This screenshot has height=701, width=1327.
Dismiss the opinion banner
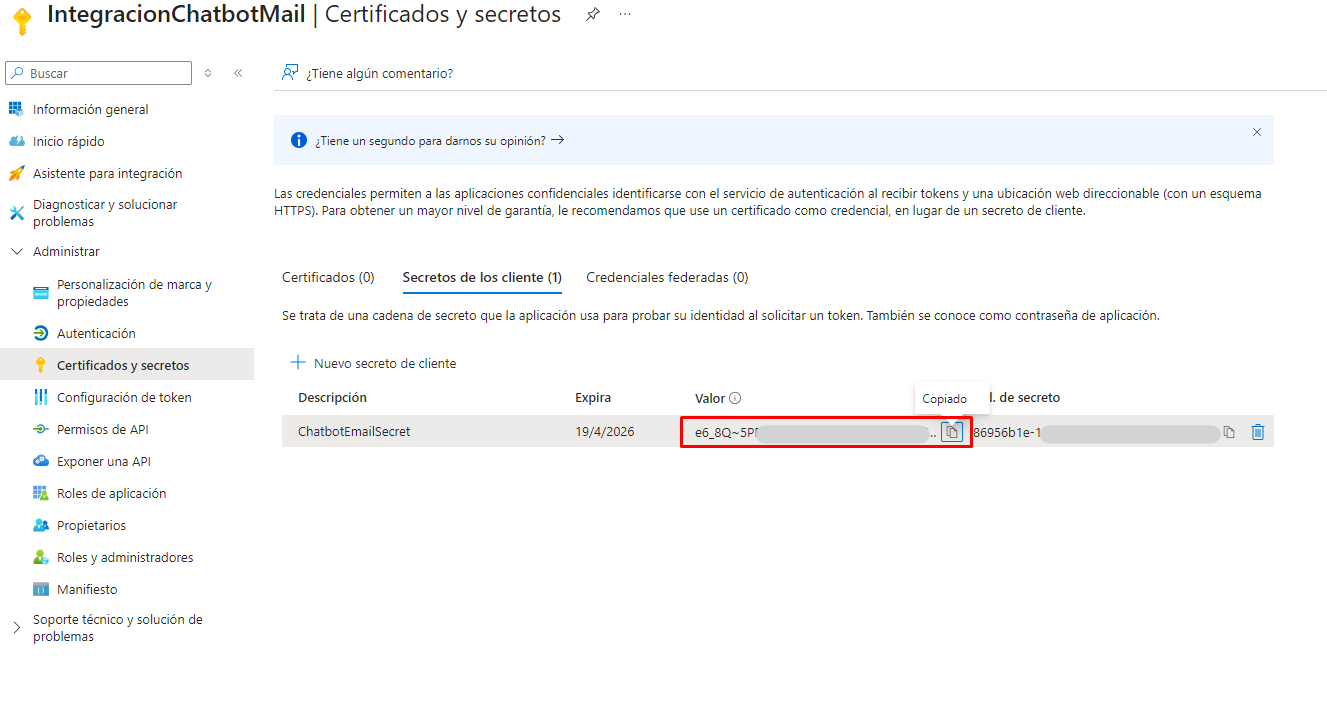pyautogui.click(x=1257, y=132)
